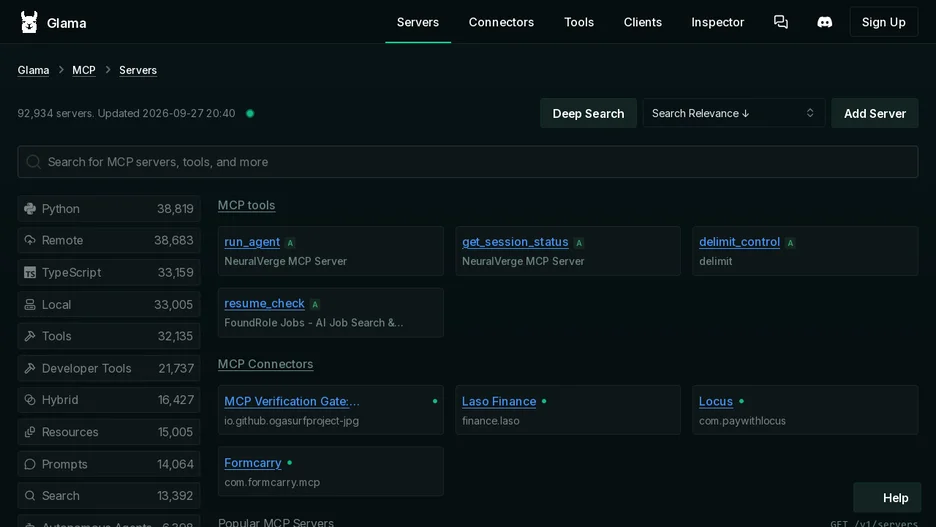Viewport: 936px width, 527px height.
Task: Switch to the Servers tab
Action: coord(418,22)
